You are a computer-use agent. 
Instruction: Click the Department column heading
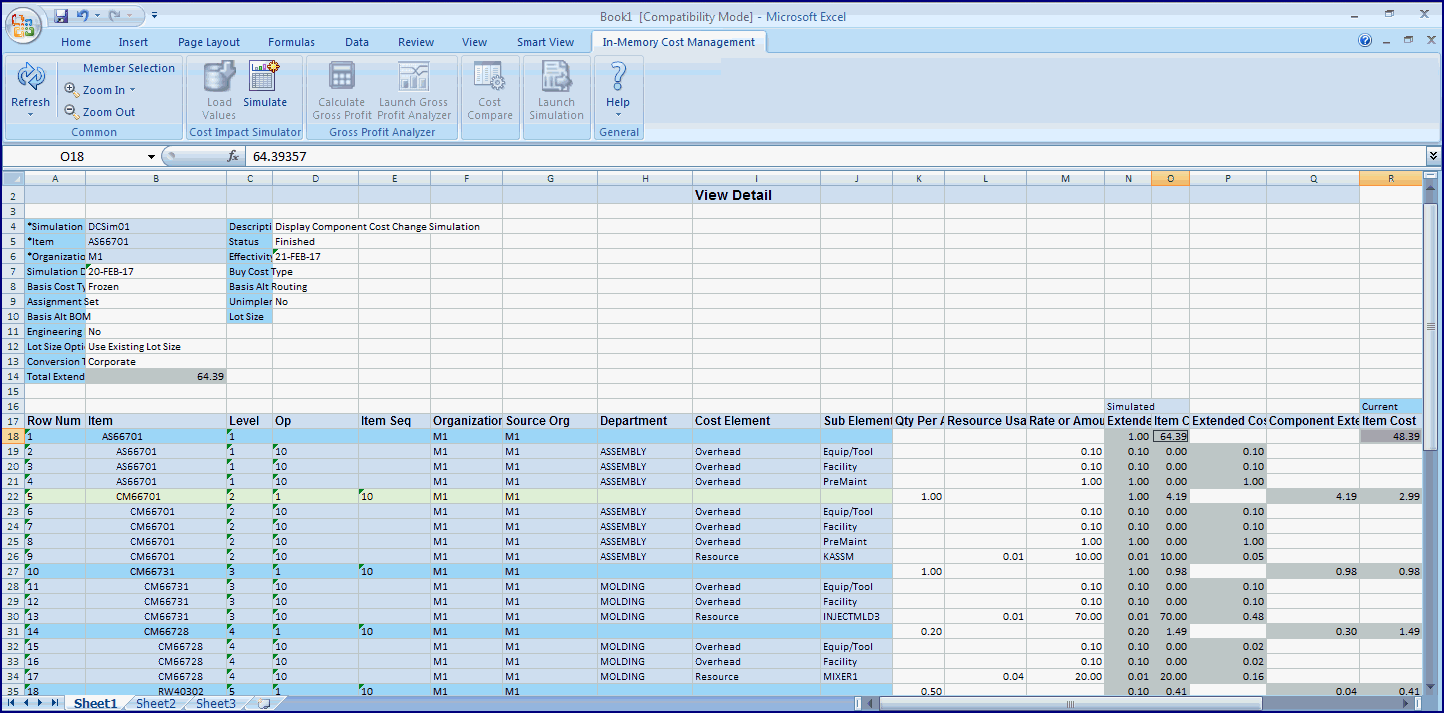pyautogui.click(x=645, y=421)
